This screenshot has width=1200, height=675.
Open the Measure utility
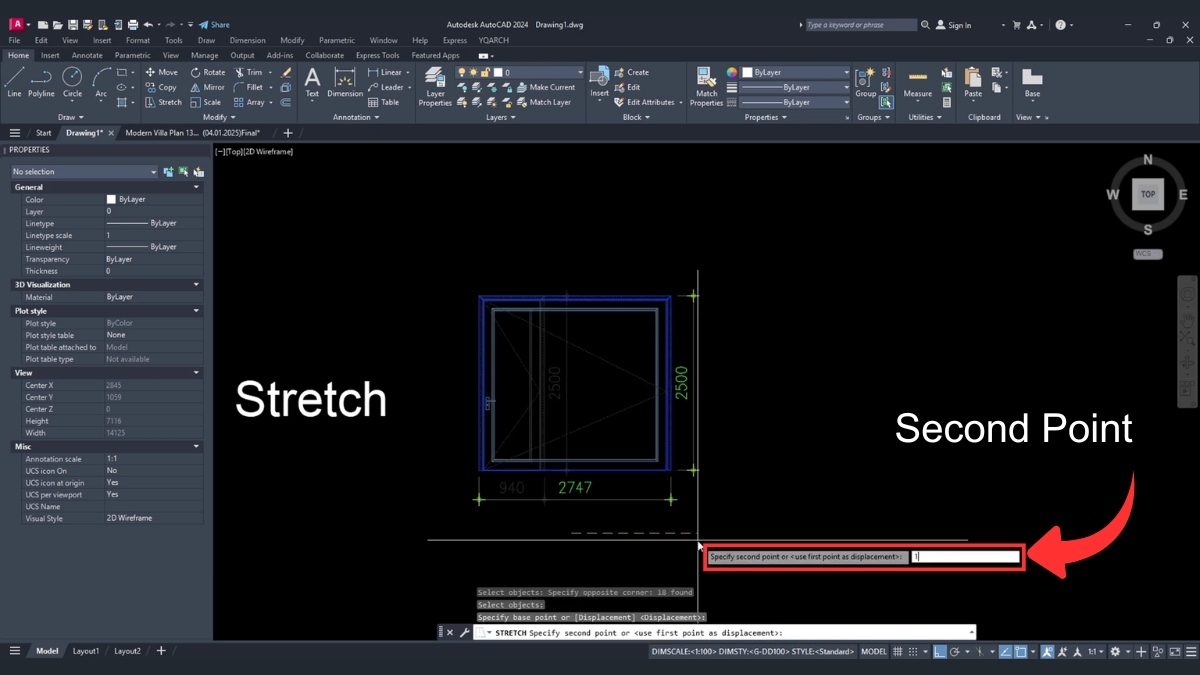917,82
